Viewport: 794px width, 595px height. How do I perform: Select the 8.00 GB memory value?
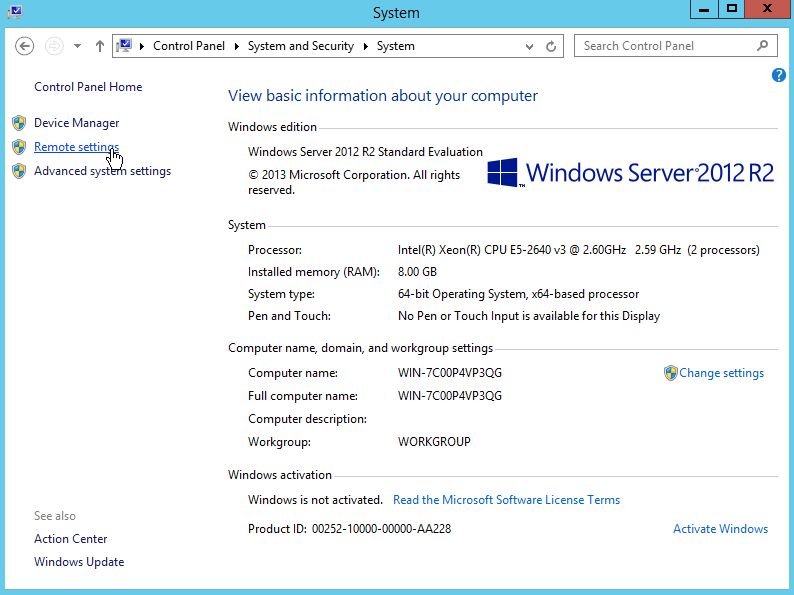pos(417,272)
